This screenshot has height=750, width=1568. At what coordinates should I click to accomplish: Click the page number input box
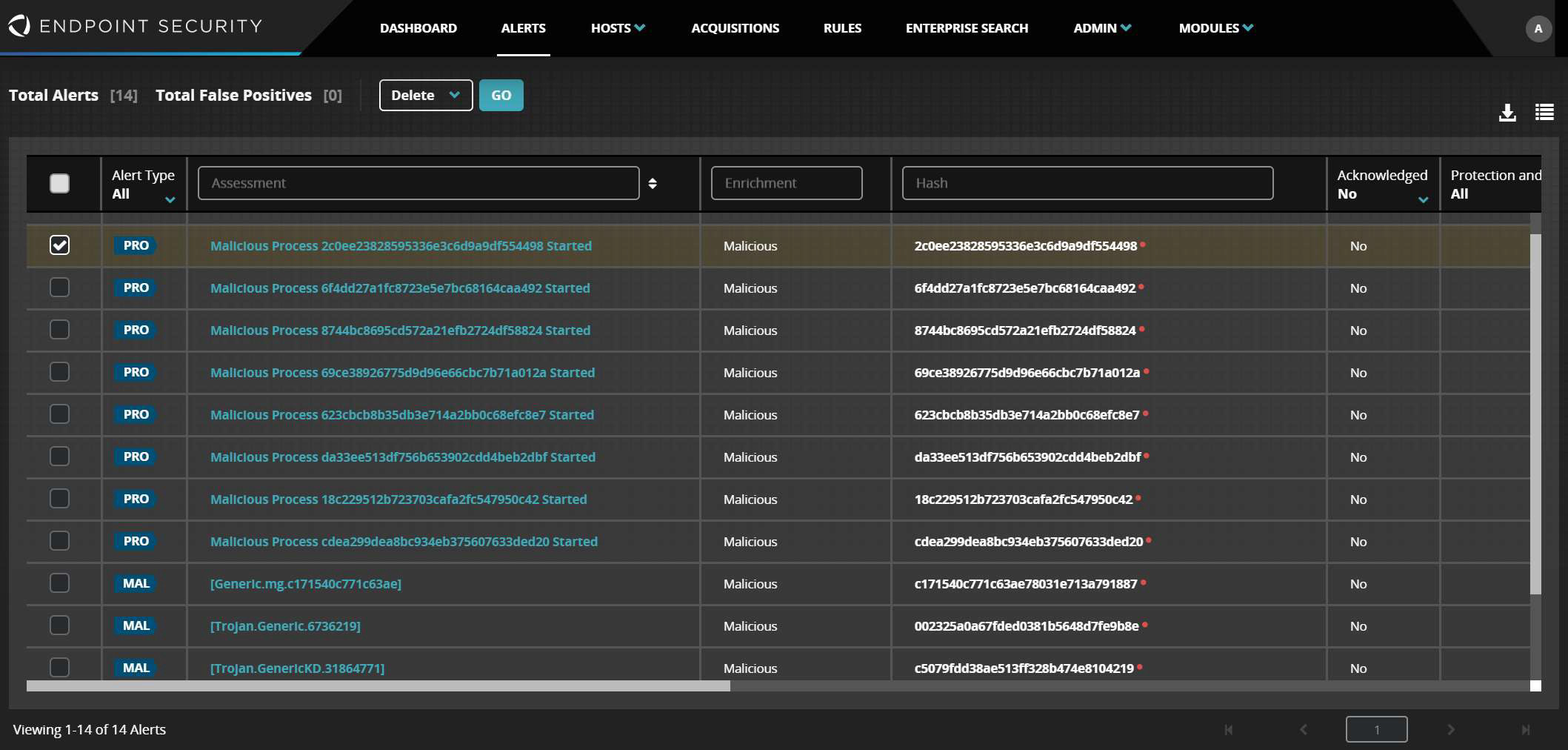tap(1377, 730)
